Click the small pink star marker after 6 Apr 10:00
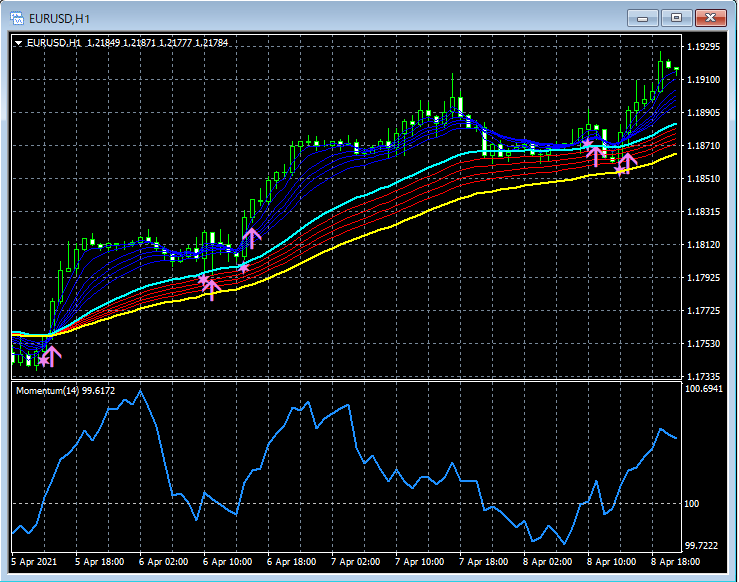 (x=244, y=267)
